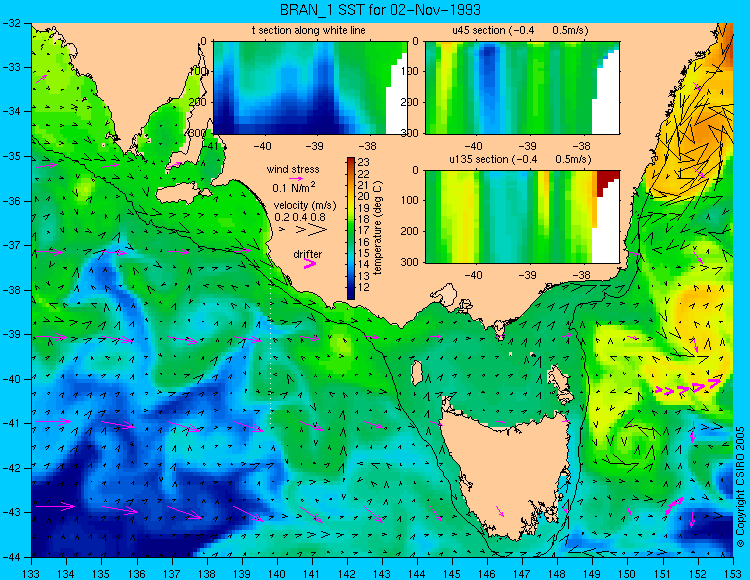
Task: Click the "Copyright CSIRO 2005" vertical text
Action: 740,487
